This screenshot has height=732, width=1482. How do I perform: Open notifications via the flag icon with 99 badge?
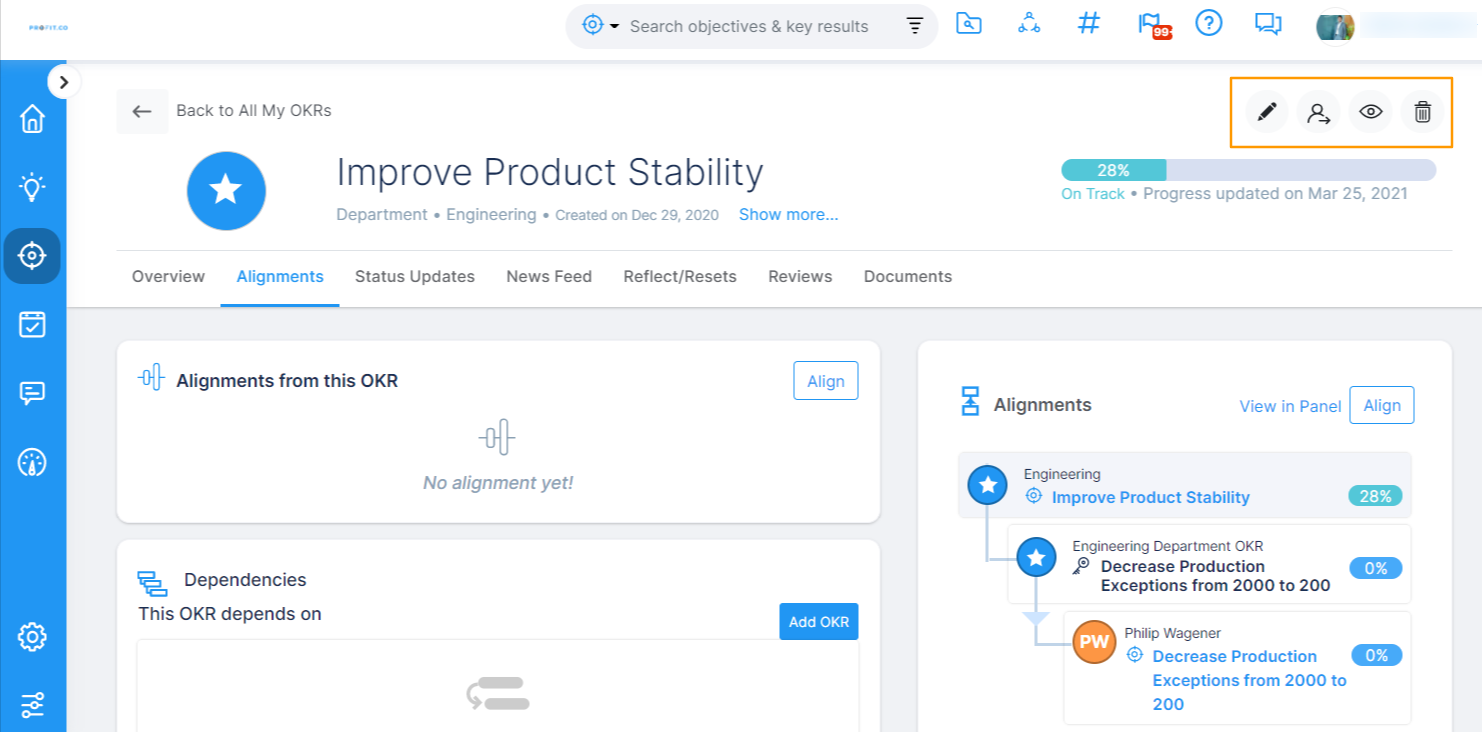(1150, 24)
